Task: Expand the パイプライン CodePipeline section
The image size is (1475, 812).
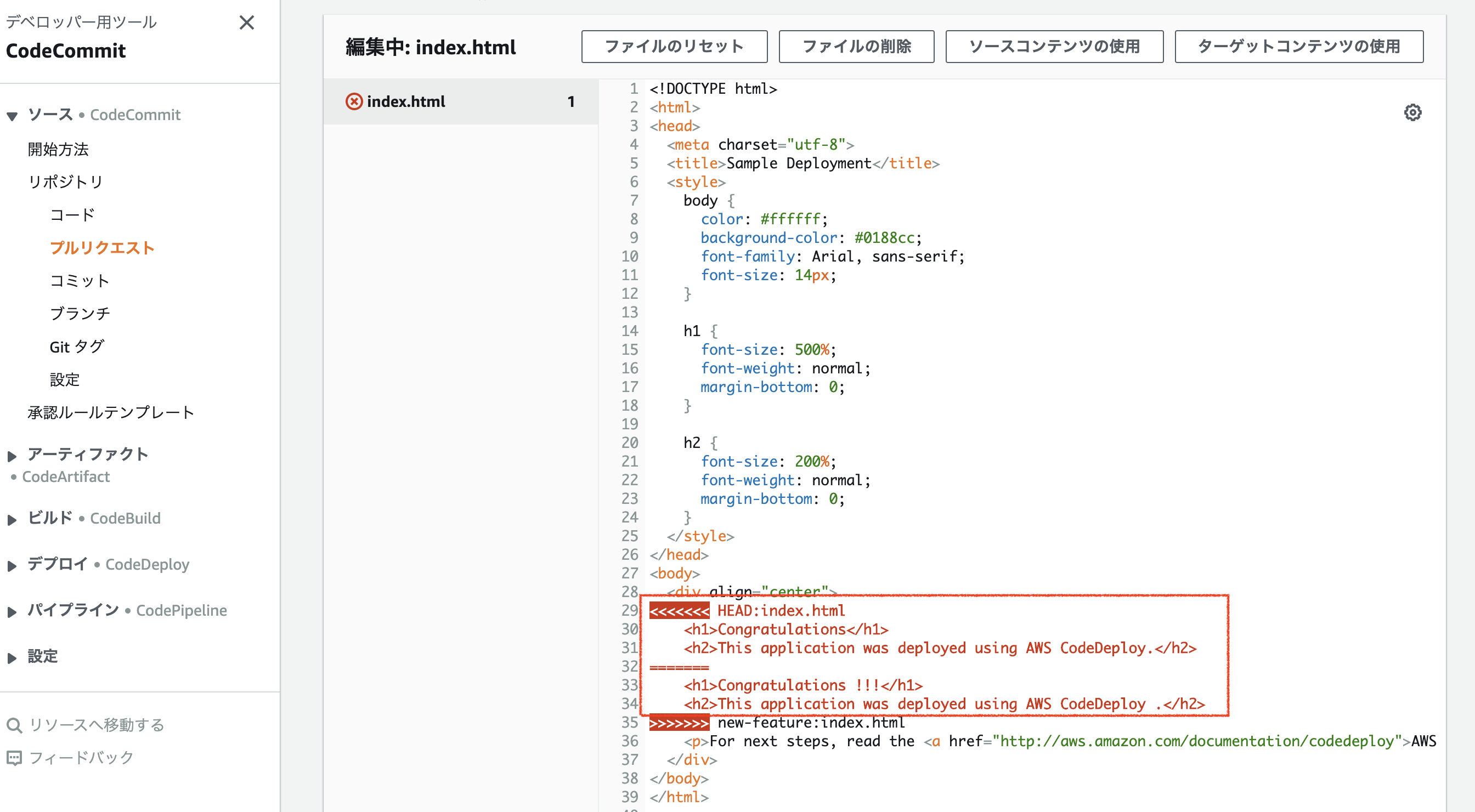Action: (x=12, y=611)
